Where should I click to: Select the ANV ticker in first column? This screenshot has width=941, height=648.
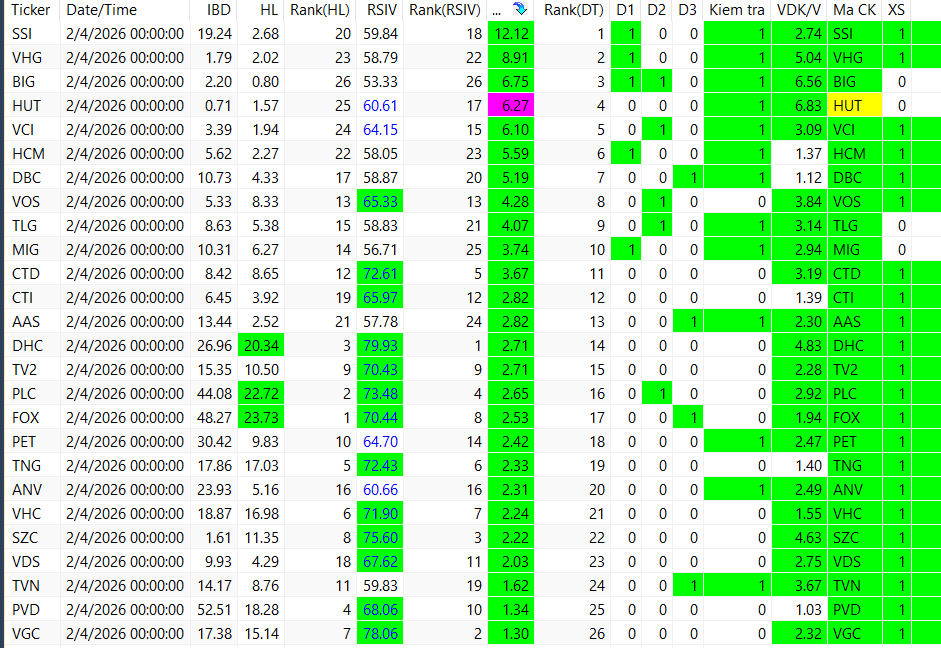click(27, 490)
